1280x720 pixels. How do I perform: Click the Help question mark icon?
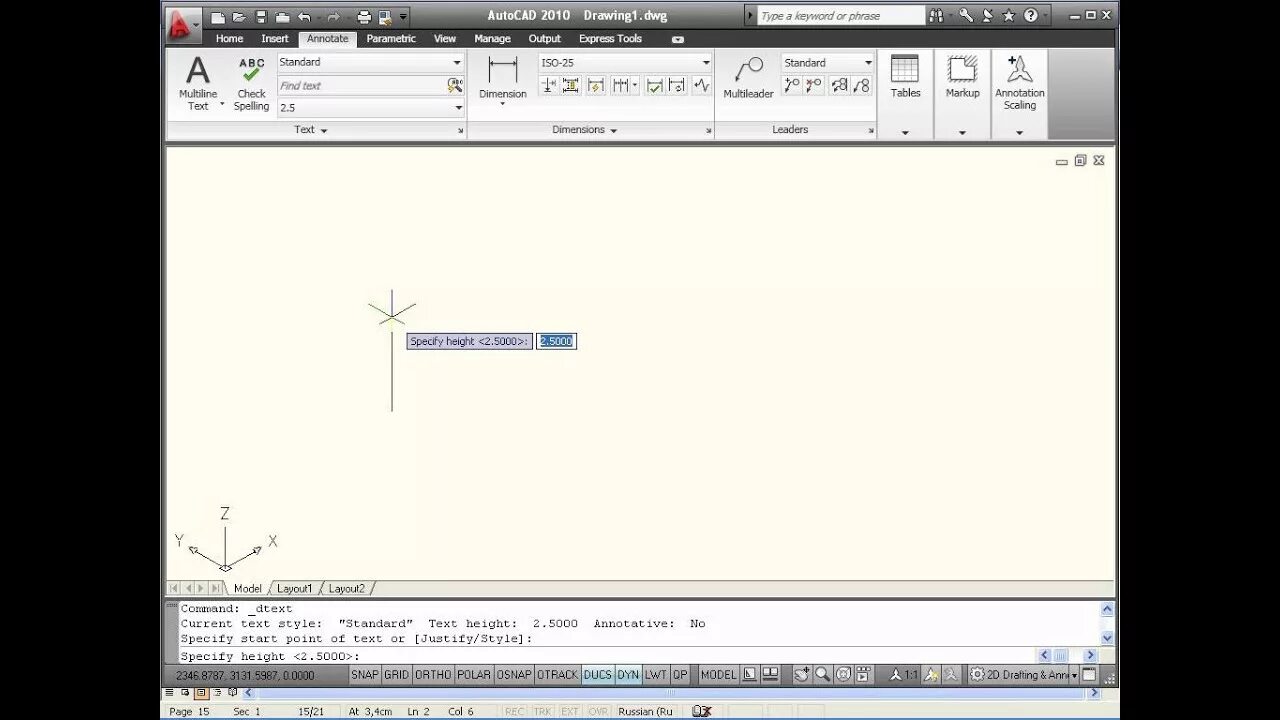(1031, 16)
